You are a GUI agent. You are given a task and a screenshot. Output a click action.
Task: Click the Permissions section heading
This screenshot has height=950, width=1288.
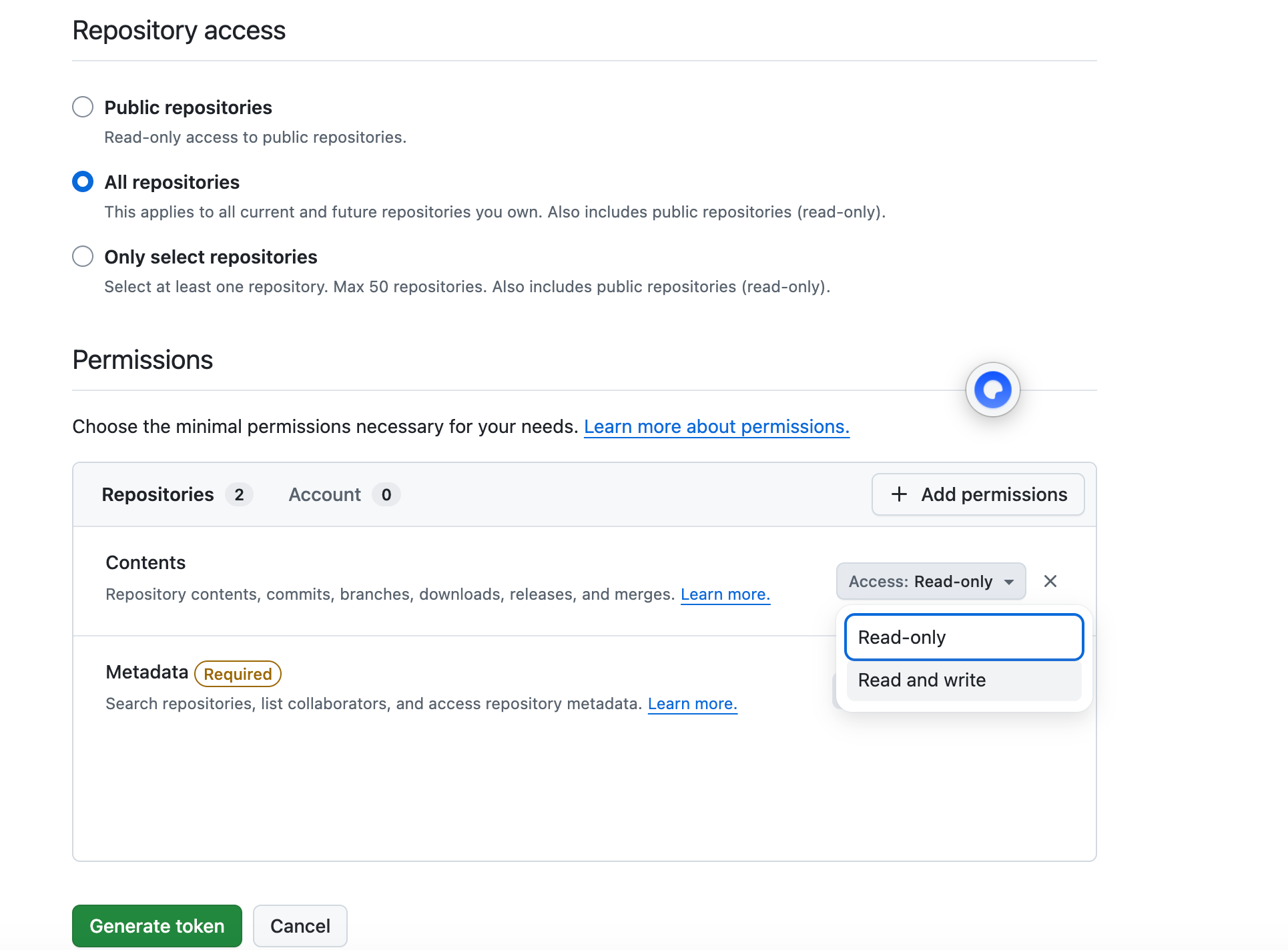click(x=143, y=360)
